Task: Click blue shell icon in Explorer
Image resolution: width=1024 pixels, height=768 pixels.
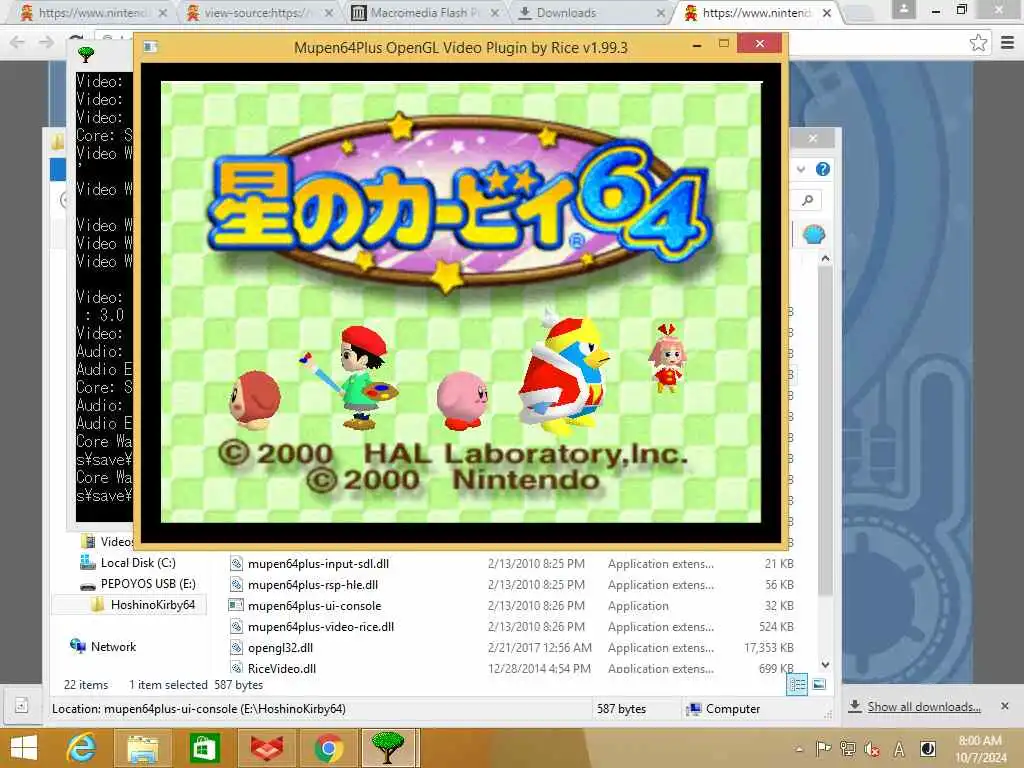Action: (x=813, y=234)
